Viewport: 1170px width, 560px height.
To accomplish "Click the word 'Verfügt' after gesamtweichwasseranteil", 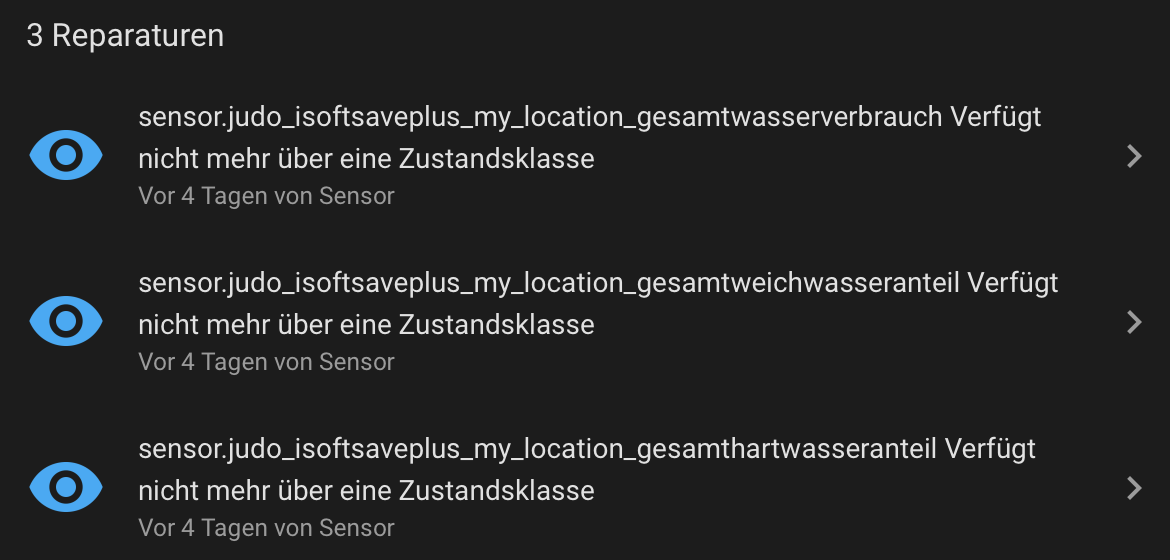I will [1012, 283].
